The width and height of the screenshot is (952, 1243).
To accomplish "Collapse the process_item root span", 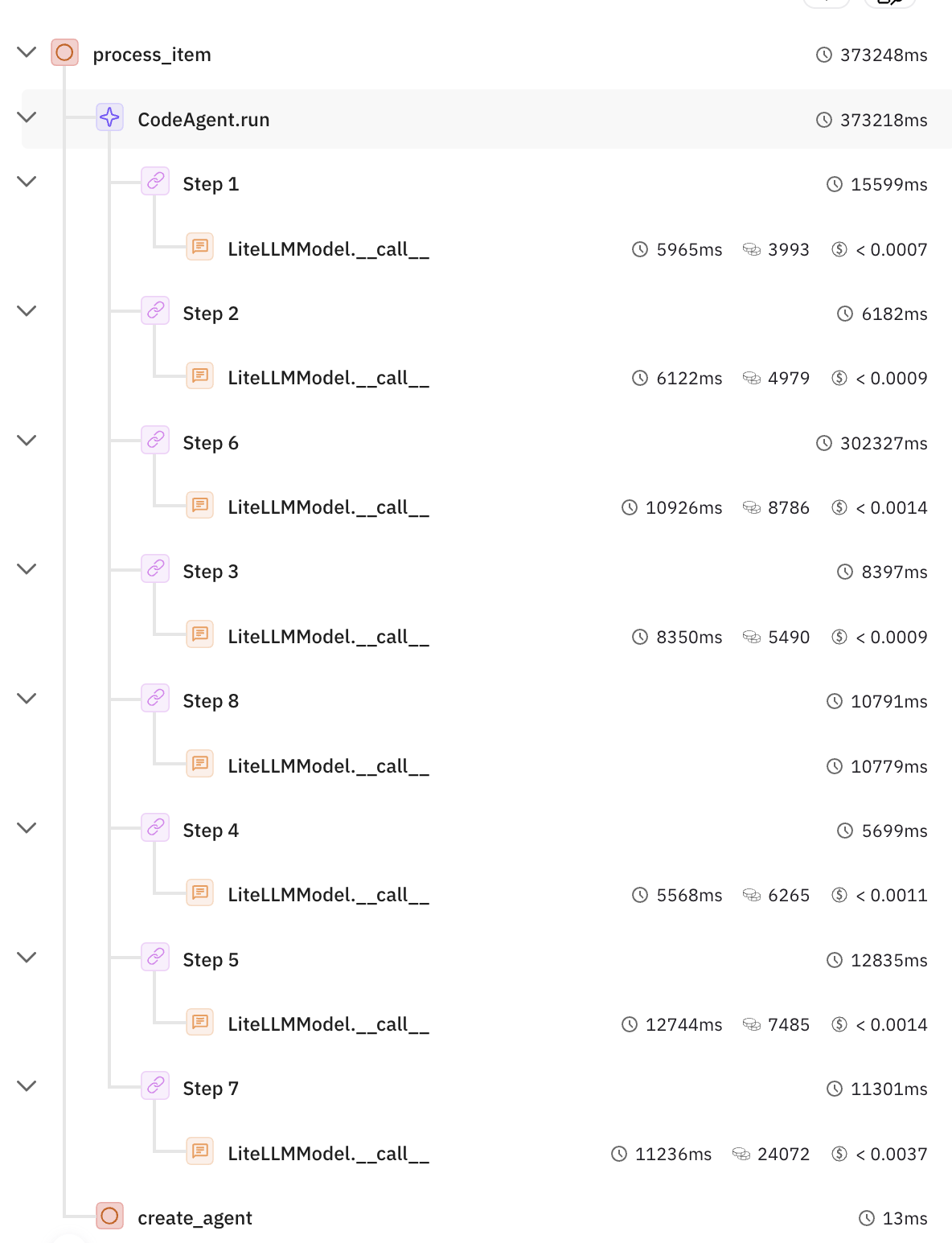I will (27, 53).
